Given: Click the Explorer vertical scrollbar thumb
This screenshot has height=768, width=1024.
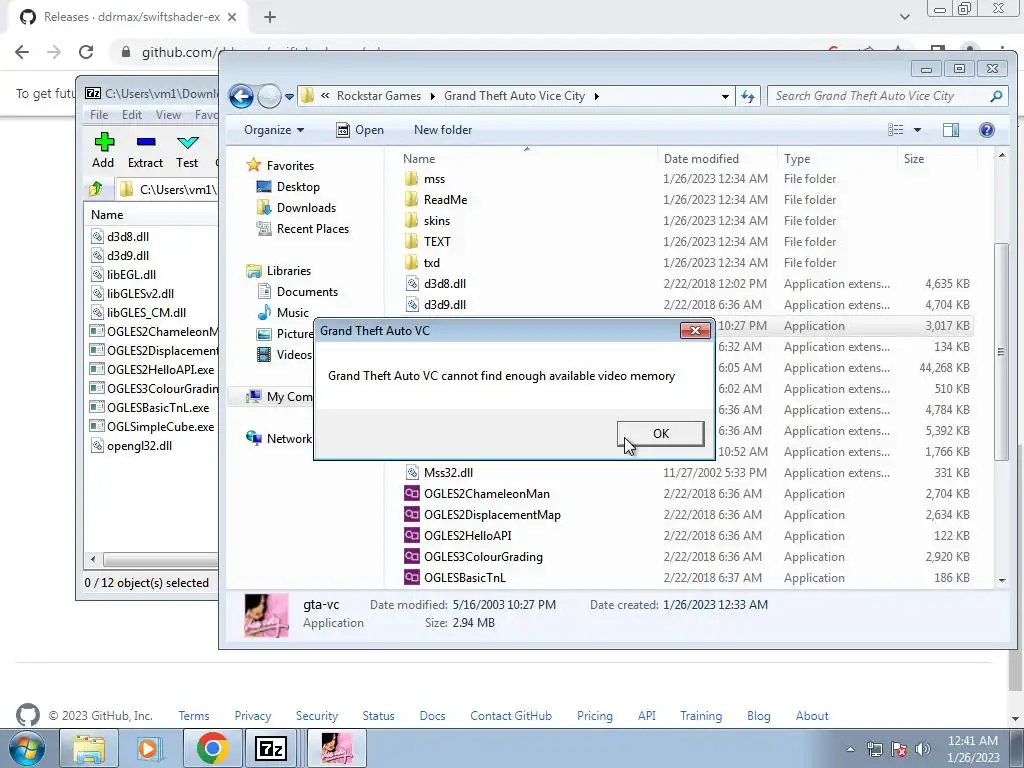Looking at the screenshot, I should click(x=1001, y=351).
